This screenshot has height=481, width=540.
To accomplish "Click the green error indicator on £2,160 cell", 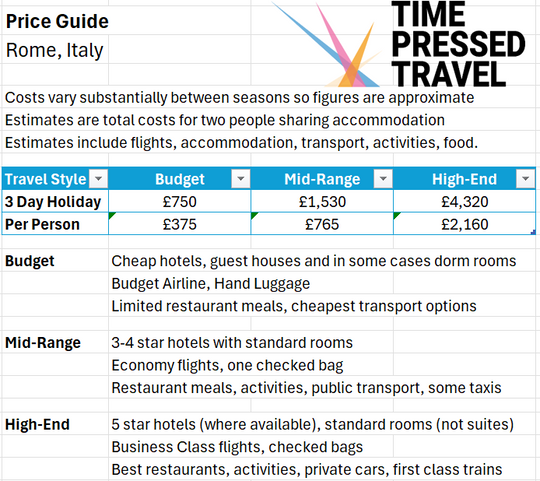I will [396, 216].
